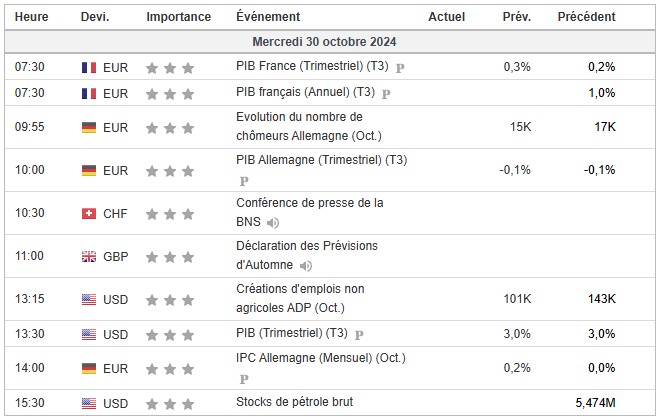
Task: Click the UK flag icon next to GBP
Action: point(87,256)
